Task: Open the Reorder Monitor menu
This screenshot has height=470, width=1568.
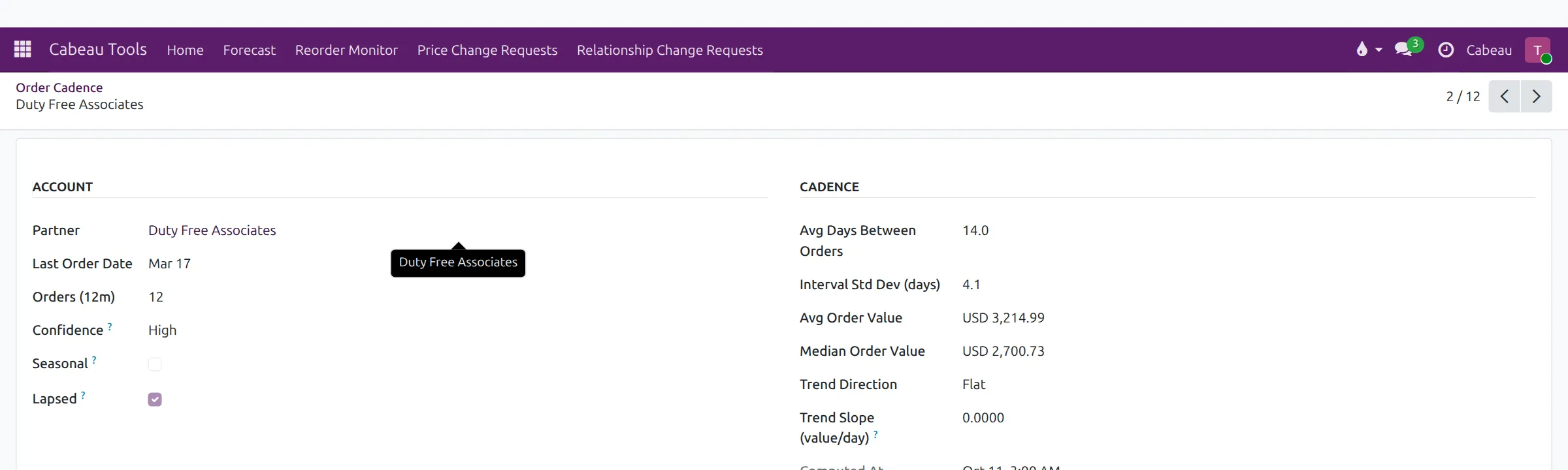Action: [x=346, y=50]
